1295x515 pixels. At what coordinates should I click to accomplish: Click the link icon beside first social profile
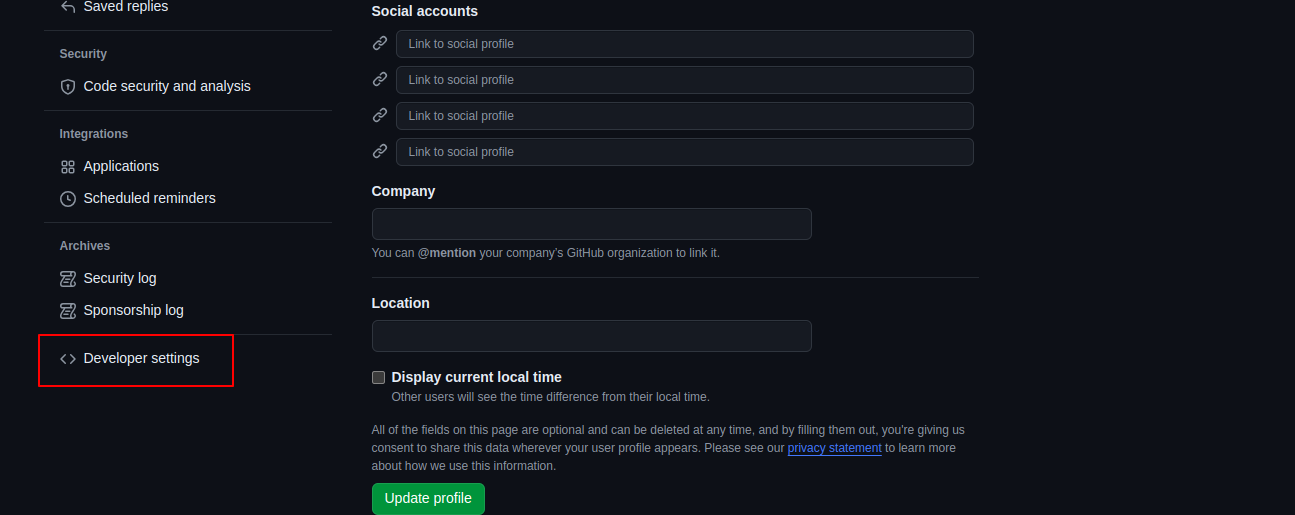(380, 44)
